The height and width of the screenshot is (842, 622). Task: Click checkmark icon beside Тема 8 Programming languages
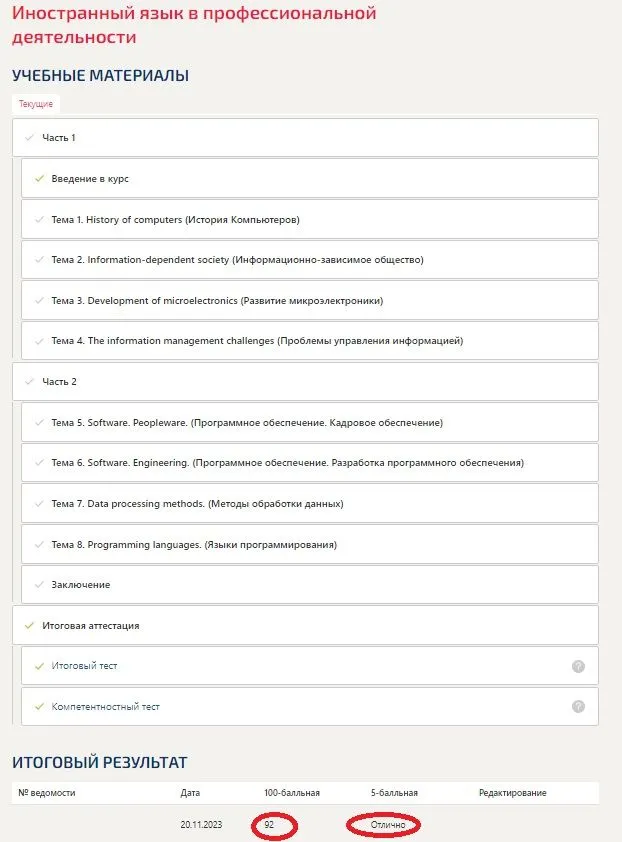point(39,545)
